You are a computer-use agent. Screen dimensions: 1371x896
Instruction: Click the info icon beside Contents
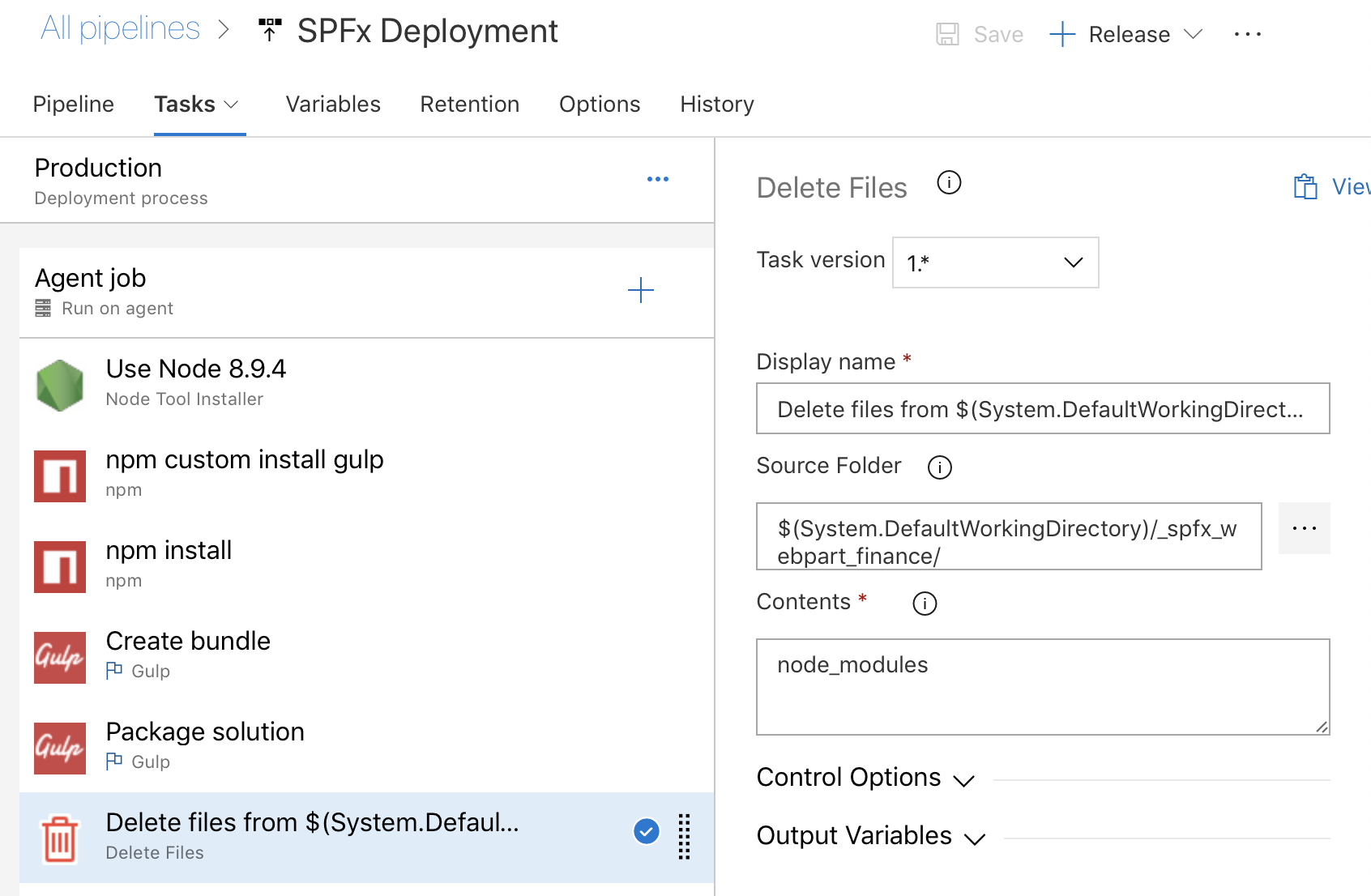point(924,603)
